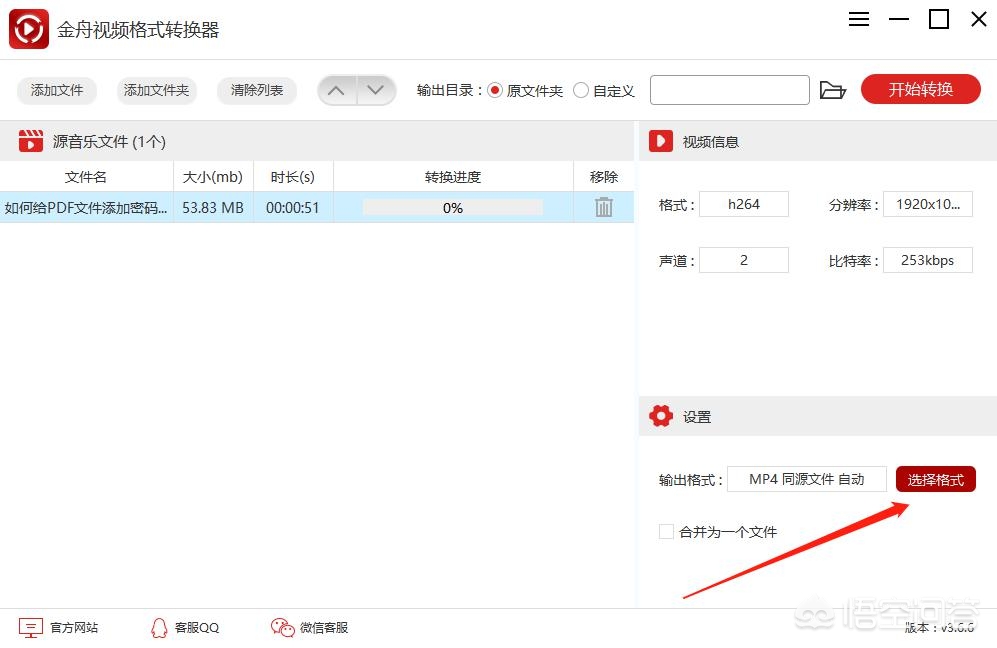
Task: Open 客服QQ penguin icon
Action: 159,628
